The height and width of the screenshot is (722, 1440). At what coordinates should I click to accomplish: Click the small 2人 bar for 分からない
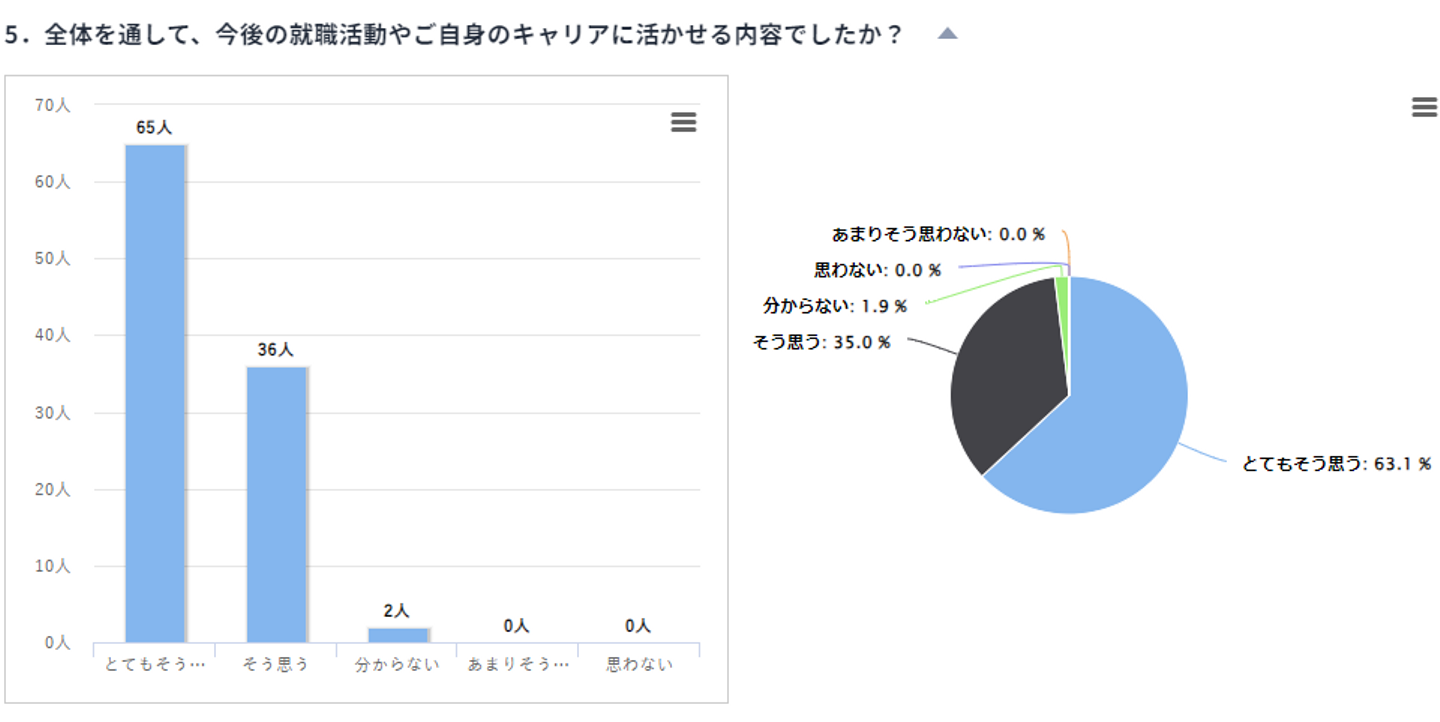pyautogui.click(x=397, y=635)
